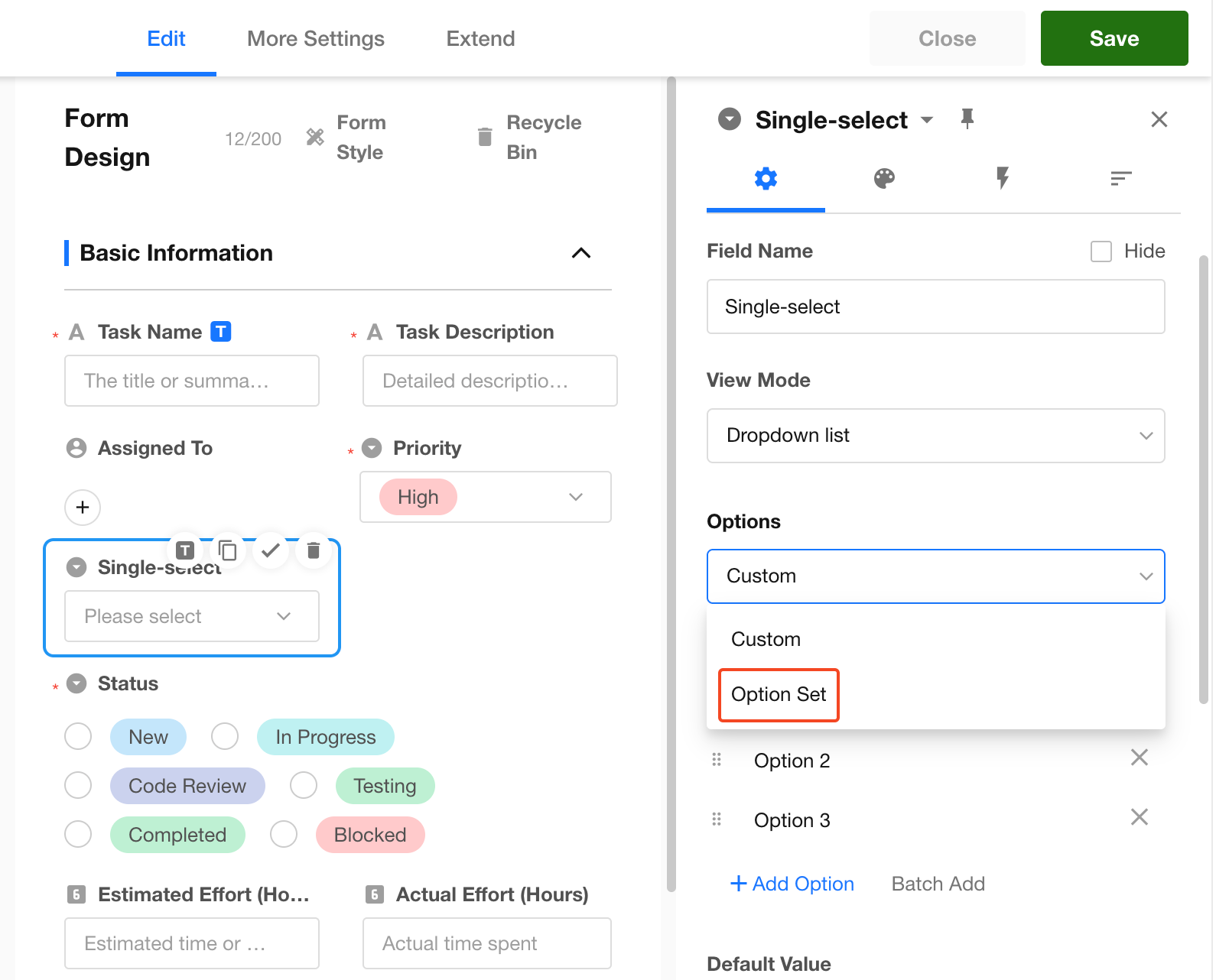This screenshot has width=1216, height=980.
Task: Add assignee with the plus button
Action: [83, 508]
